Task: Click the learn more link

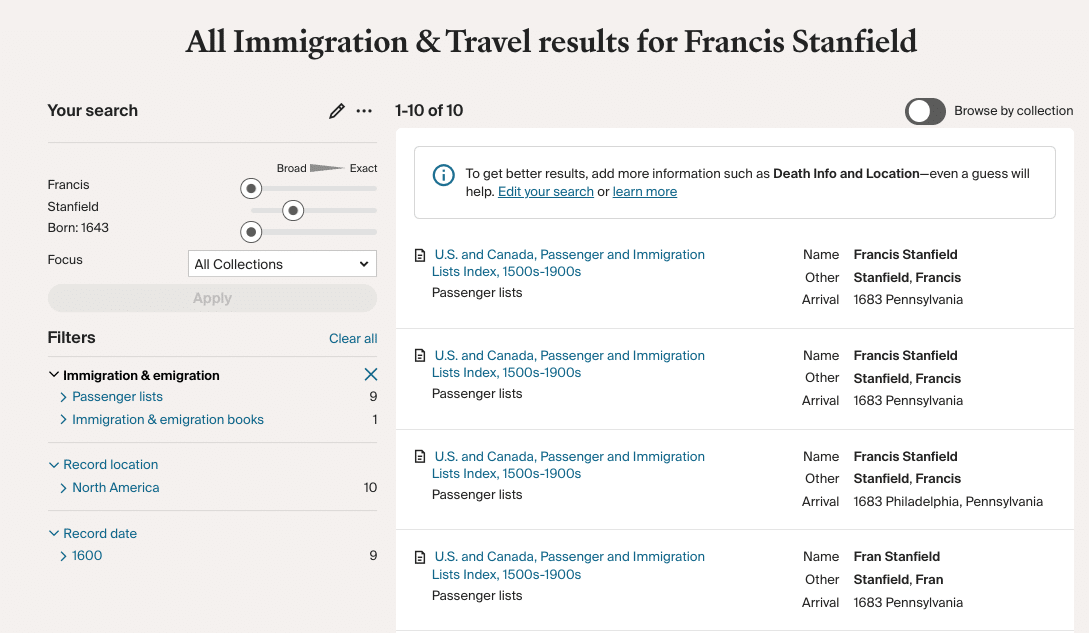Action: click(645, 192)
